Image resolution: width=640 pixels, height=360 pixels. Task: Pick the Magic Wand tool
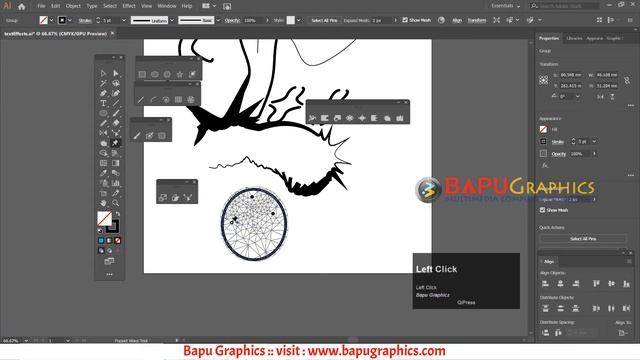103,83
